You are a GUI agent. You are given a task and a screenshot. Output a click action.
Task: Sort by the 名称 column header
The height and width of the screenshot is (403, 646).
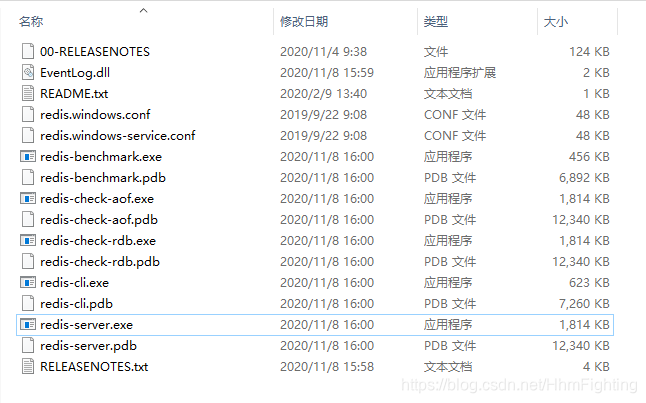pyautogui.click(x=31, y=21)
